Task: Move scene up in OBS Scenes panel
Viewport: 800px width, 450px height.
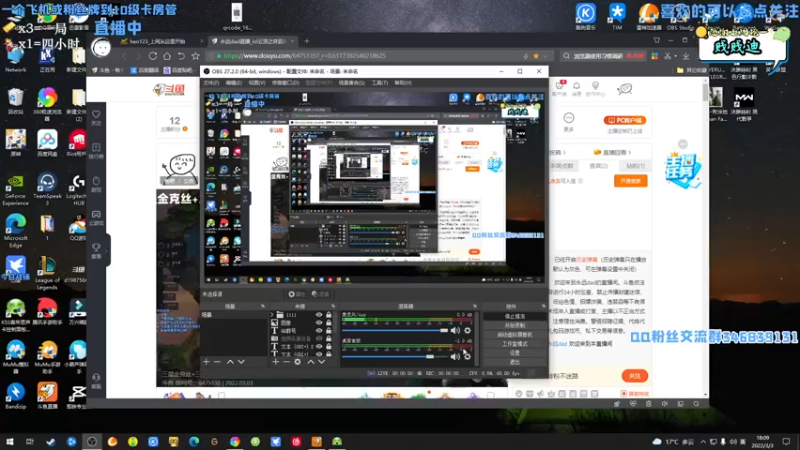Action: (x=230, y=362)
